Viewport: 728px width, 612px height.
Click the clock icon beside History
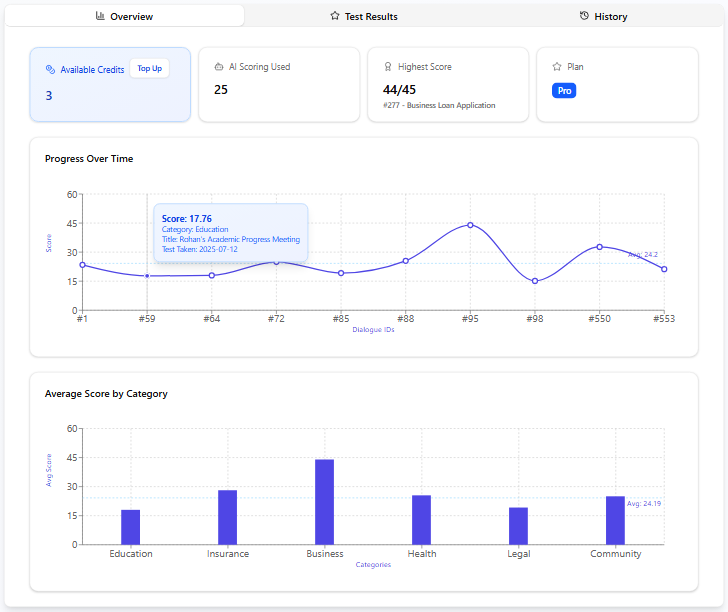pos(584,16)
